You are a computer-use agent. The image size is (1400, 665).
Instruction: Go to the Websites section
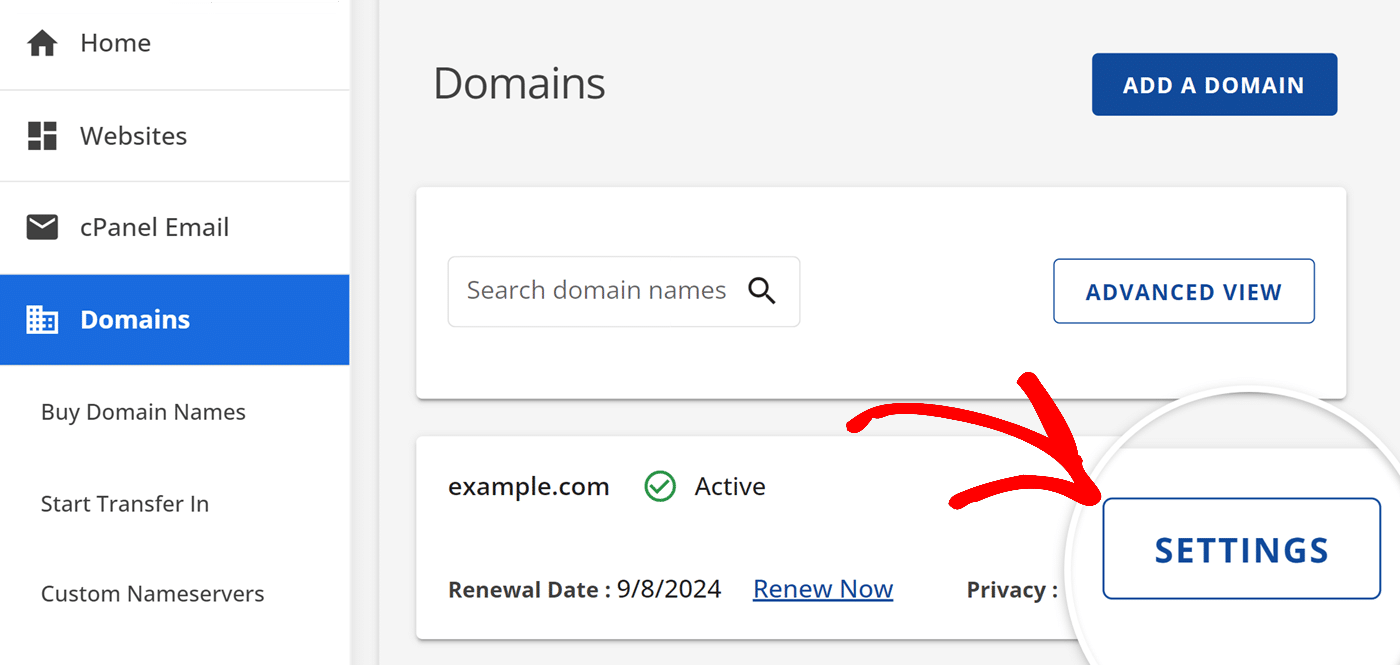pyautogui.click(x=133, y=136)
